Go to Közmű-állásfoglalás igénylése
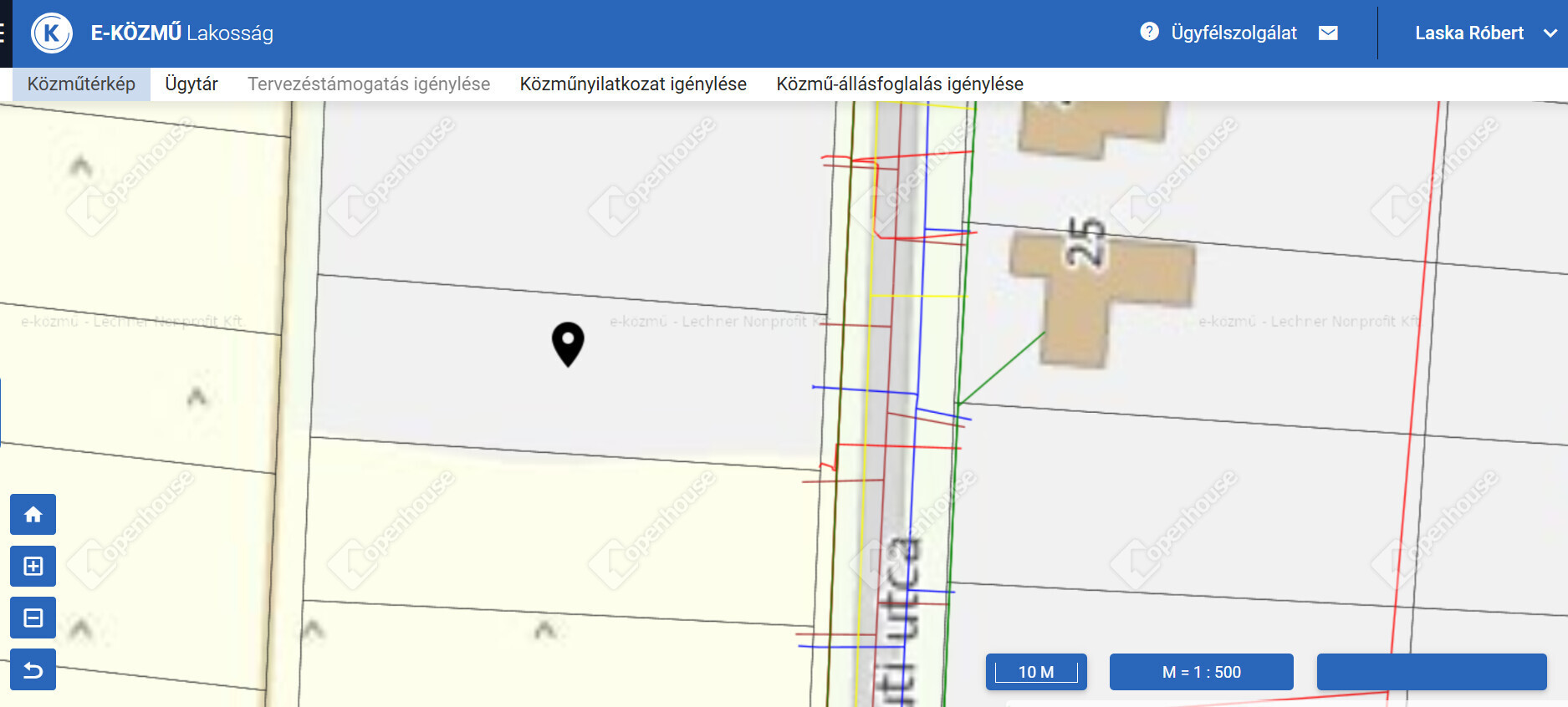Viewport: 1568px width, 707px height. point(900,84)
